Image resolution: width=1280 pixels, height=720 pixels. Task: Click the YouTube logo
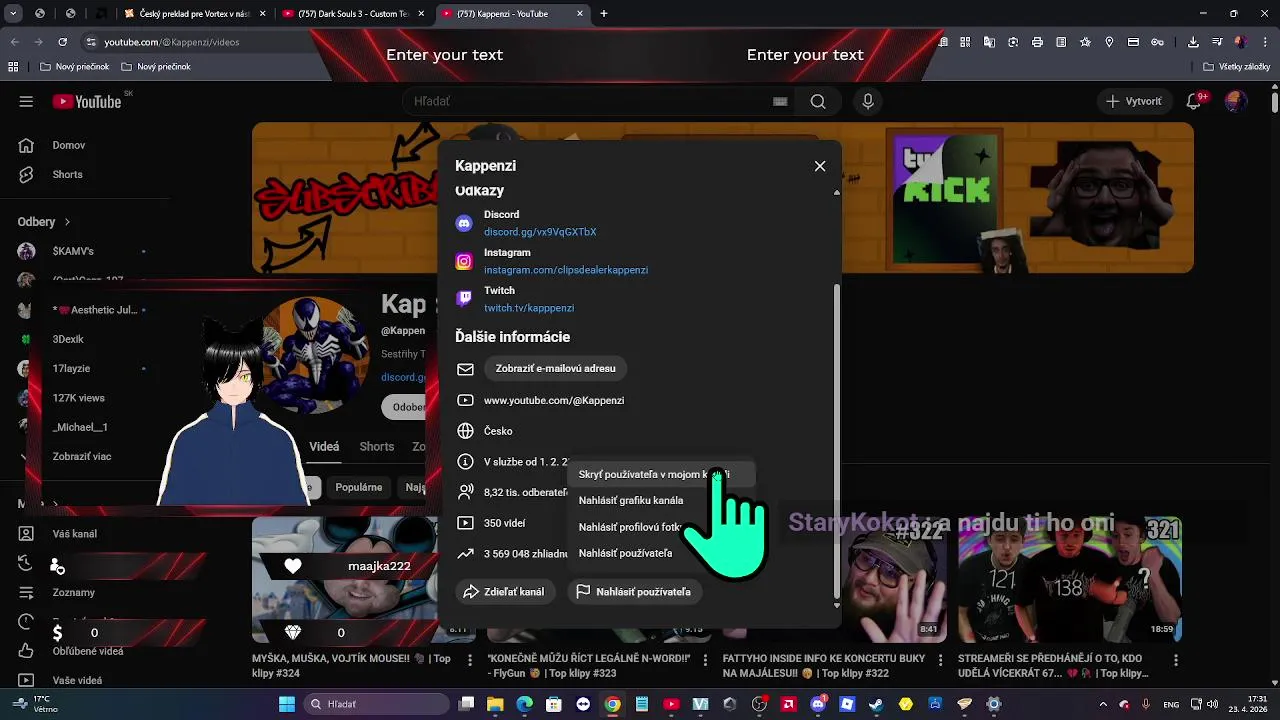click(x=87, y=101)
